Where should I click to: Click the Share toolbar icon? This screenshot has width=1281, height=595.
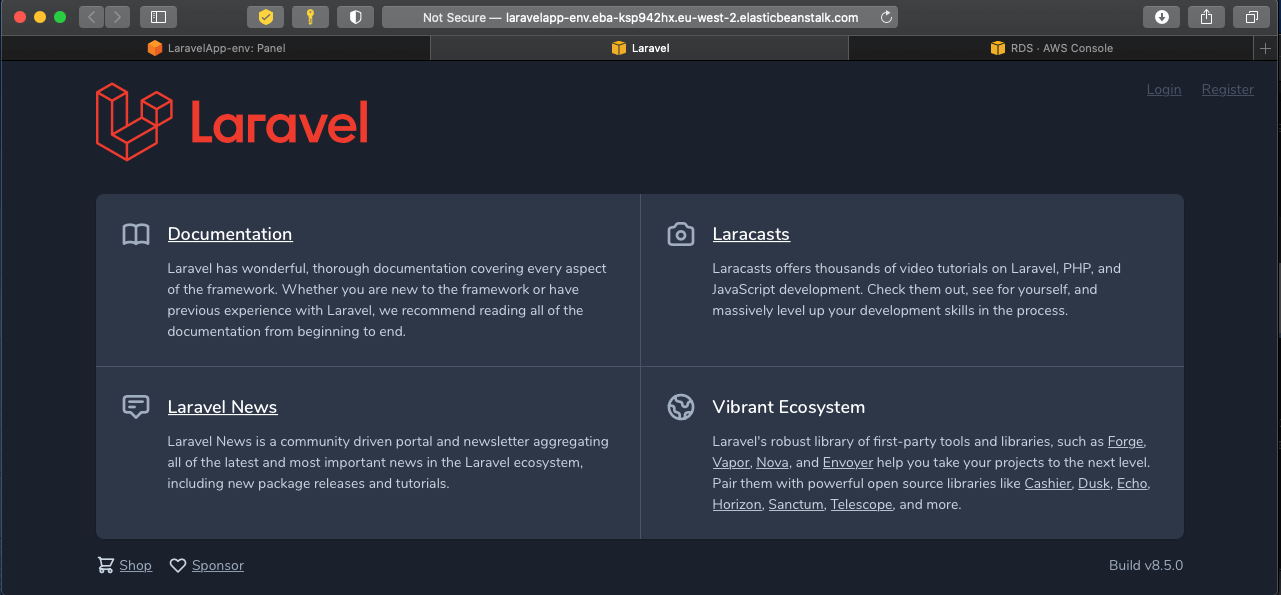(1207, 17)
